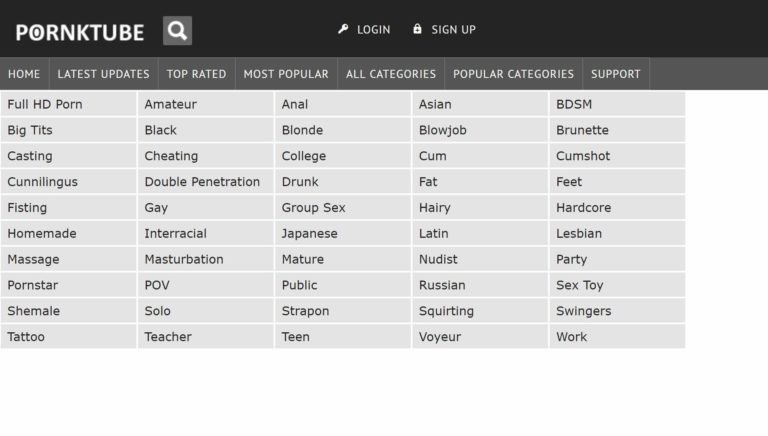Open the All Categories menu item
Image resolution: width=768 pixels, height=436 pixels.
[x=391, y=74]
